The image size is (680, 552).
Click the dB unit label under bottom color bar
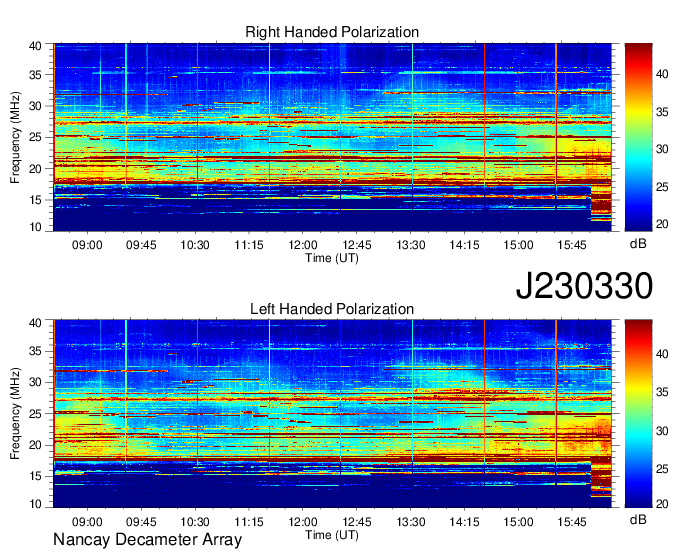tap(638, 519)
